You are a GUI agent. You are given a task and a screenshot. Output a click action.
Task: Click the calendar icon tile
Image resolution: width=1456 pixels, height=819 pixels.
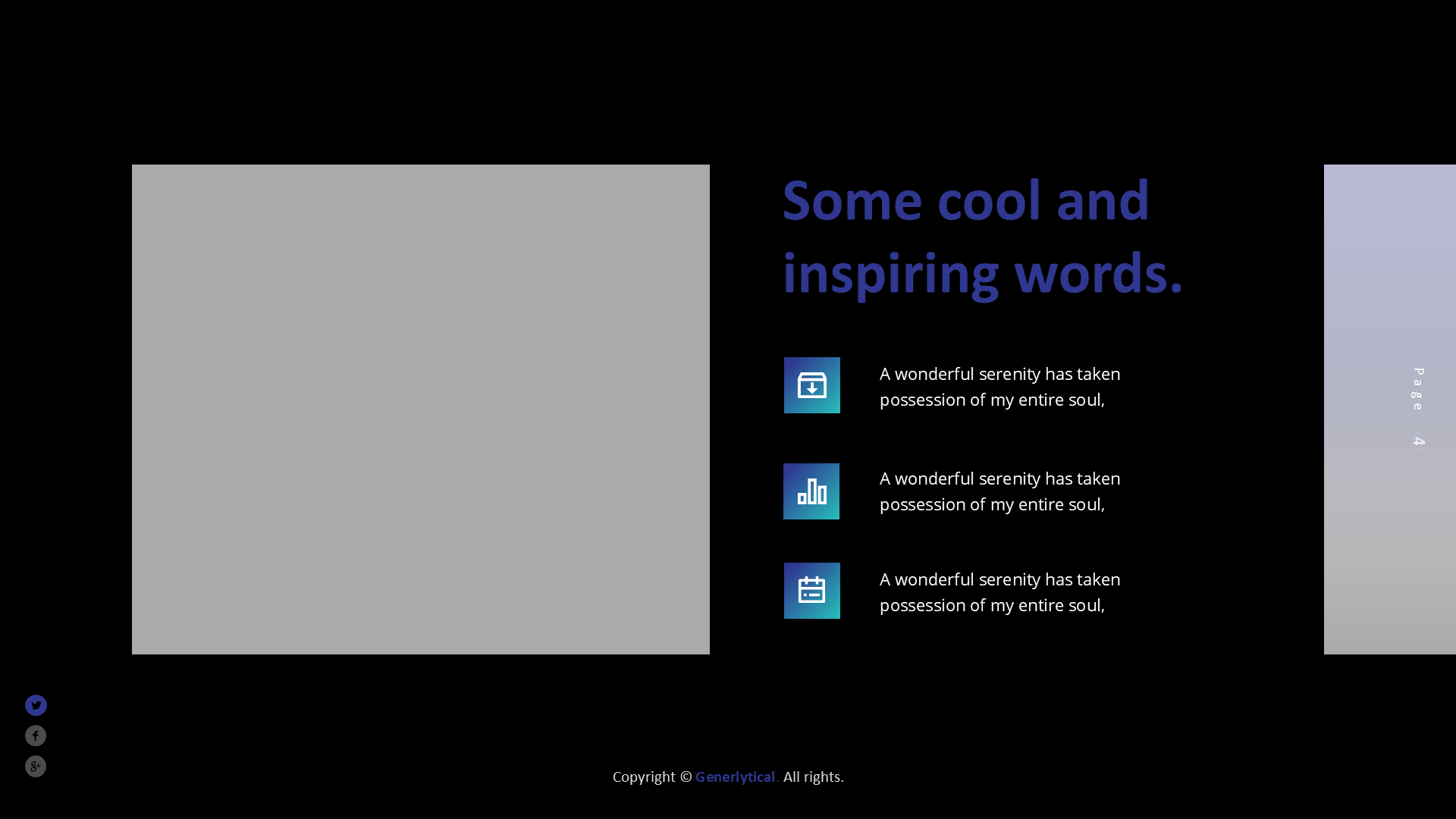(x=811, y=591)
